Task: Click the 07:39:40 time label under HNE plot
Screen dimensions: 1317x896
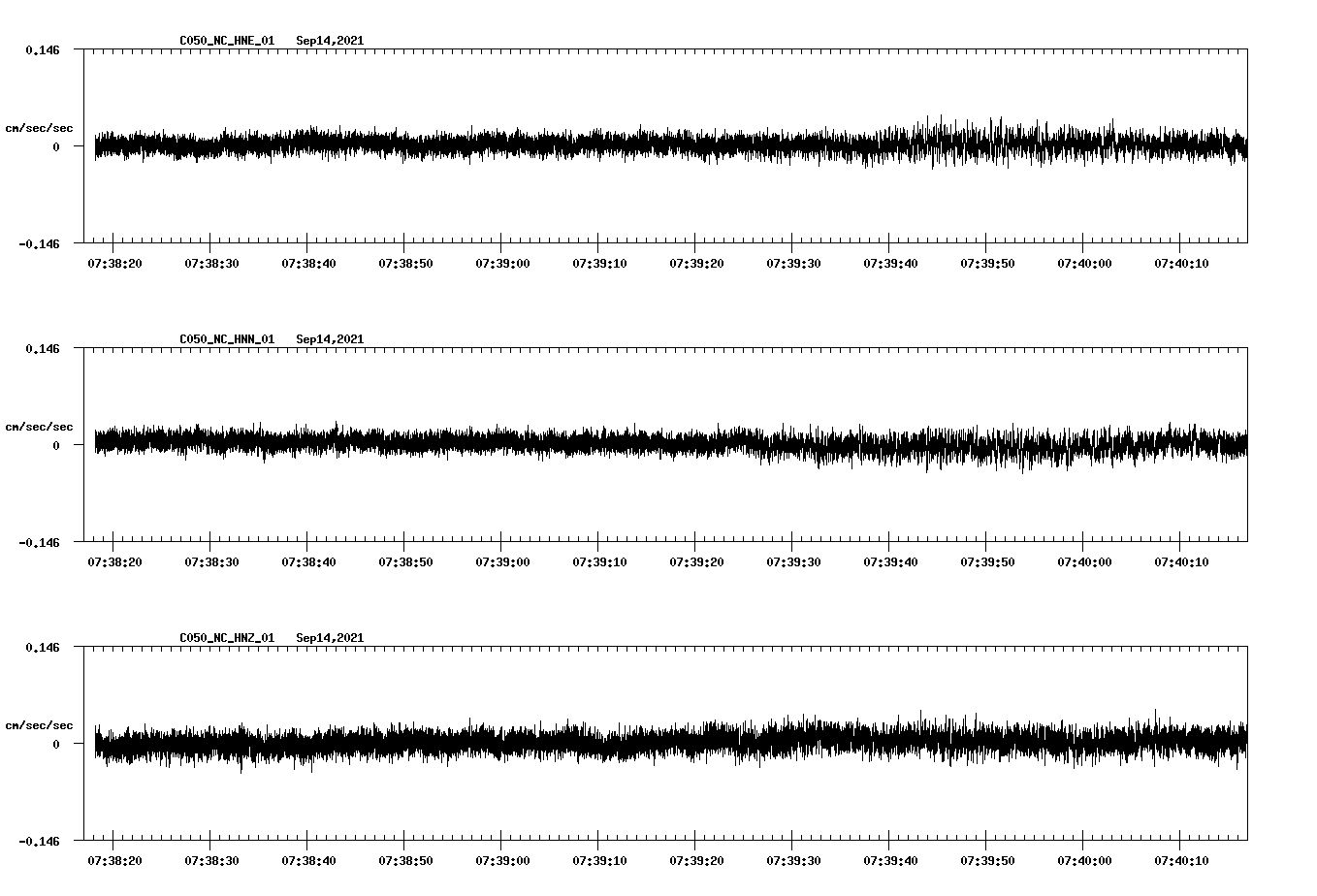Action: point(890,264)
